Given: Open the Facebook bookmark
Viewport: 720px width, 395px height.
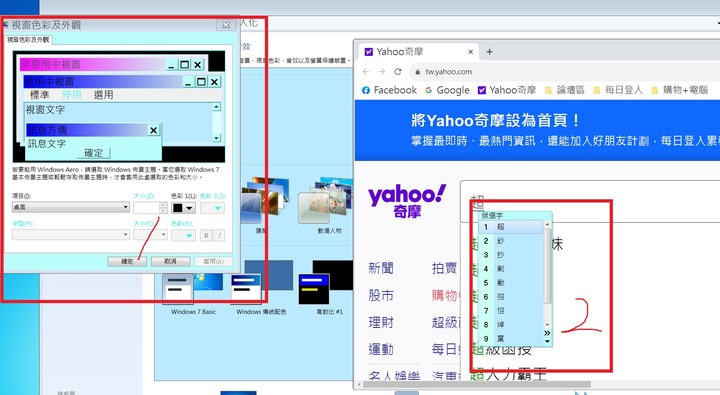Looking at the screenshot, I should [x=389, y=90].
